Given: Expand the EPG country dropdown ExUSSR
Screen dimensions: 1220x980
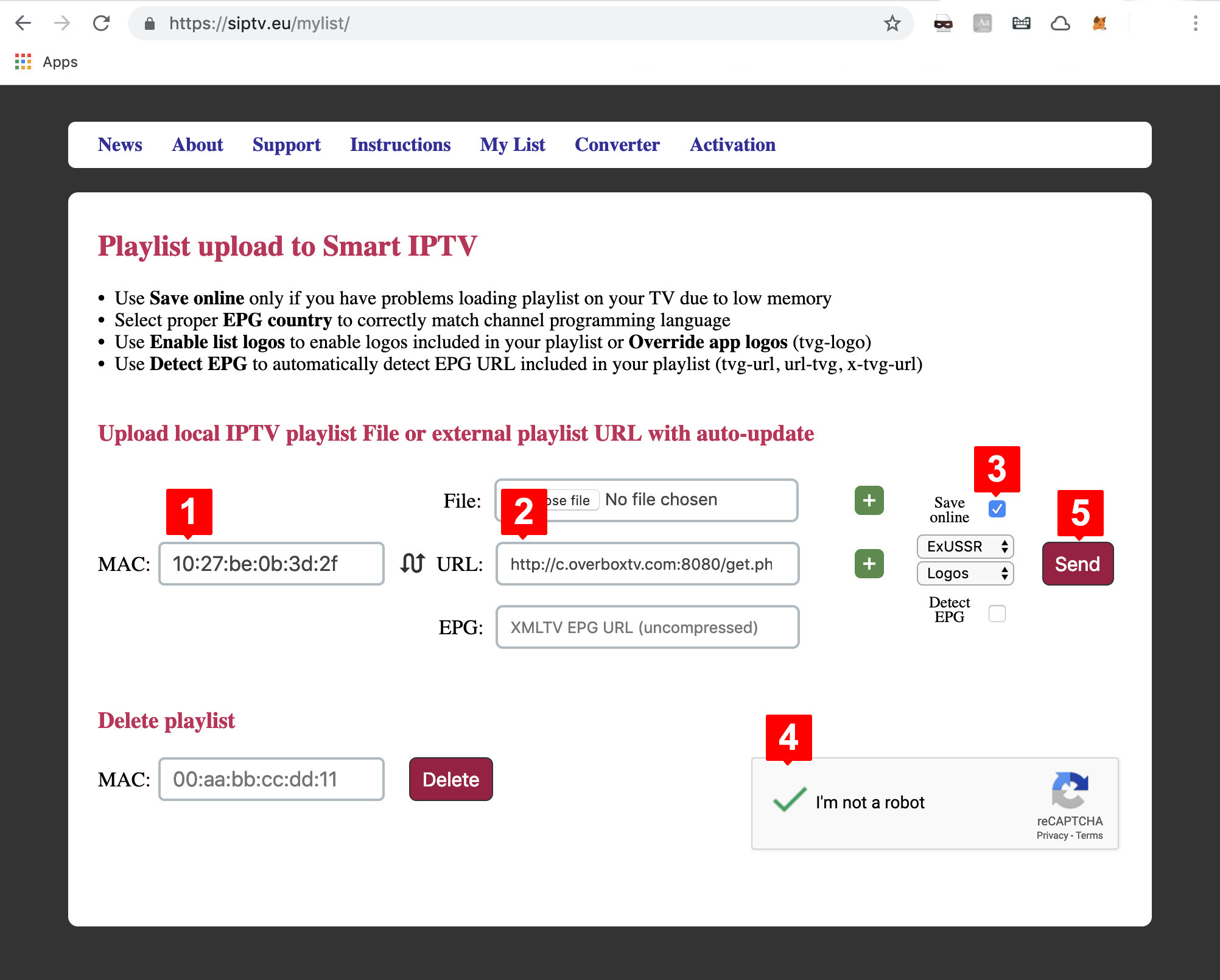Looking at the screenshot, I should [x=963, y=546].
